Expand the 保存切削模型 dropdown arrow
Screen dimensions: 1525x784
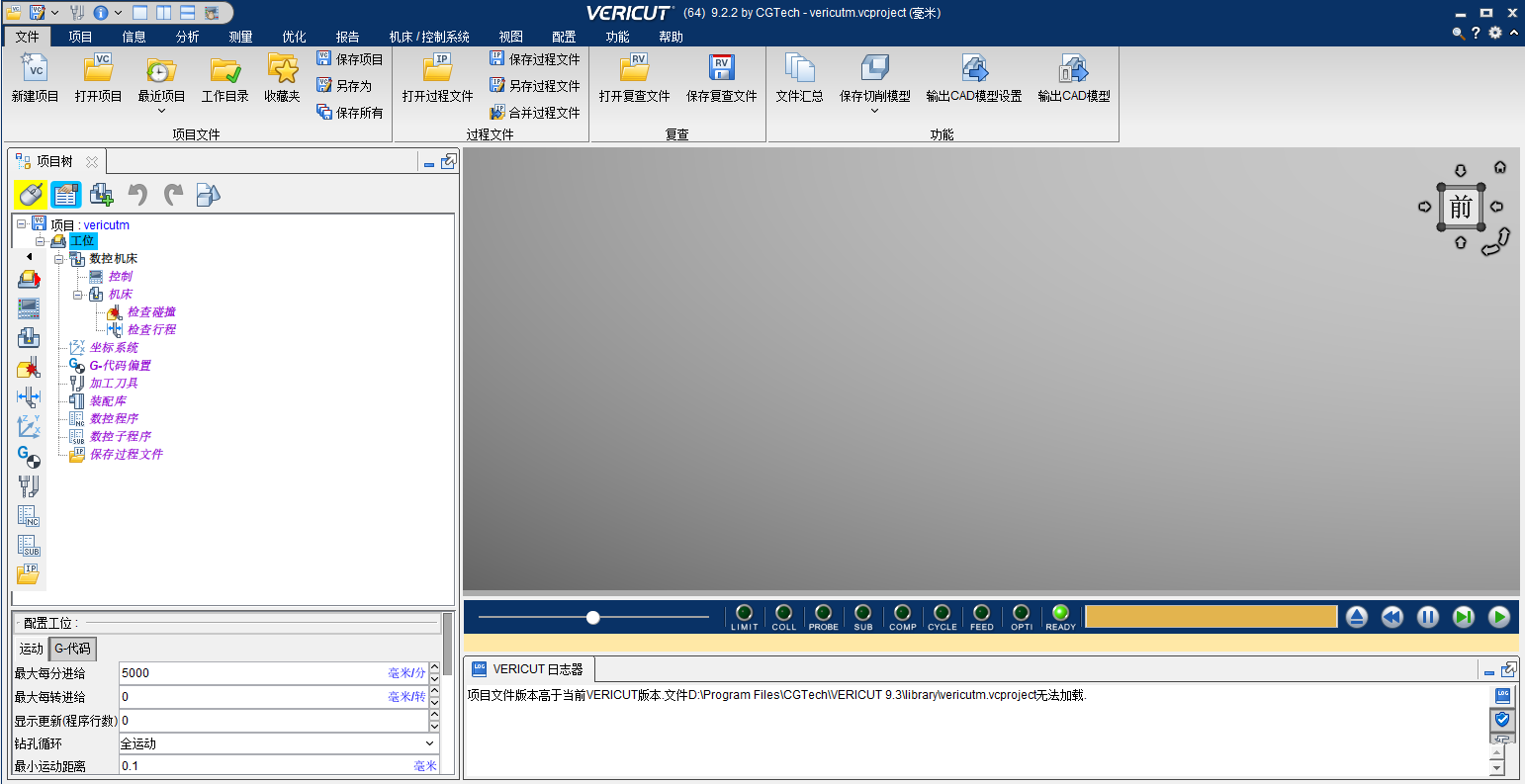(x=874, y=111)
